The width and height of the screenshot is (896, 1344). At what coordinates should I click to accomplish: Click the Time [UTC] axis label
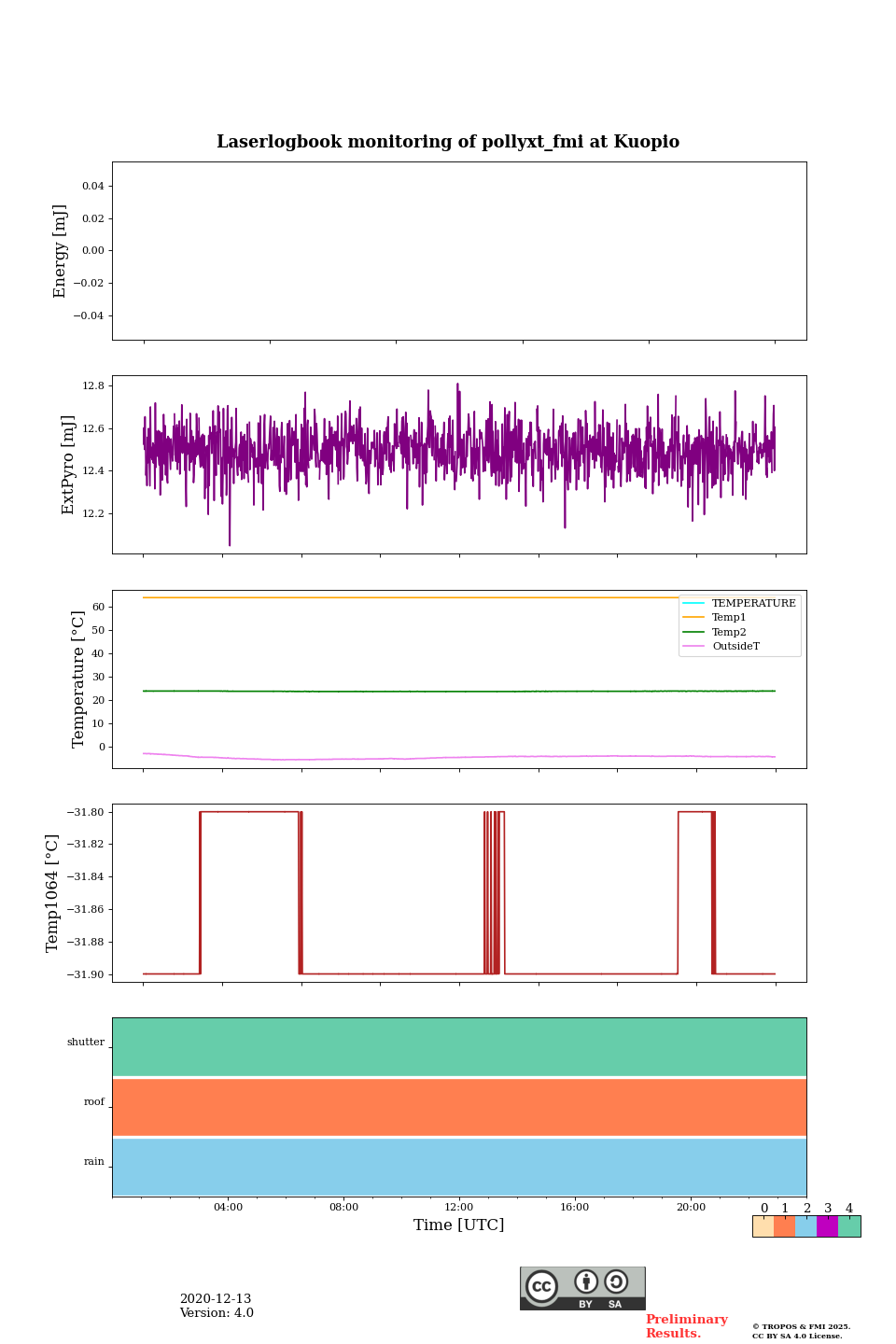(459, 1225)
